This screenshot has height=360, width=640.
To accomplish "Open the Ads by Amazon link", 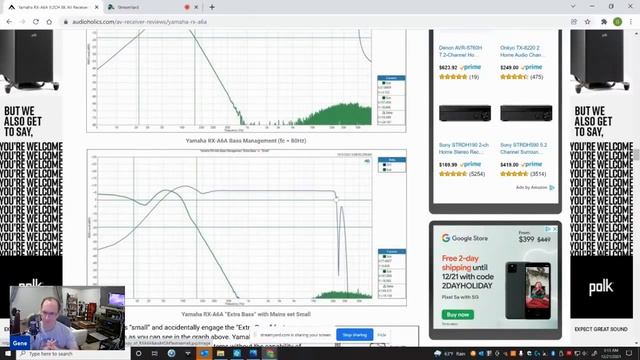I will point(535,187).
